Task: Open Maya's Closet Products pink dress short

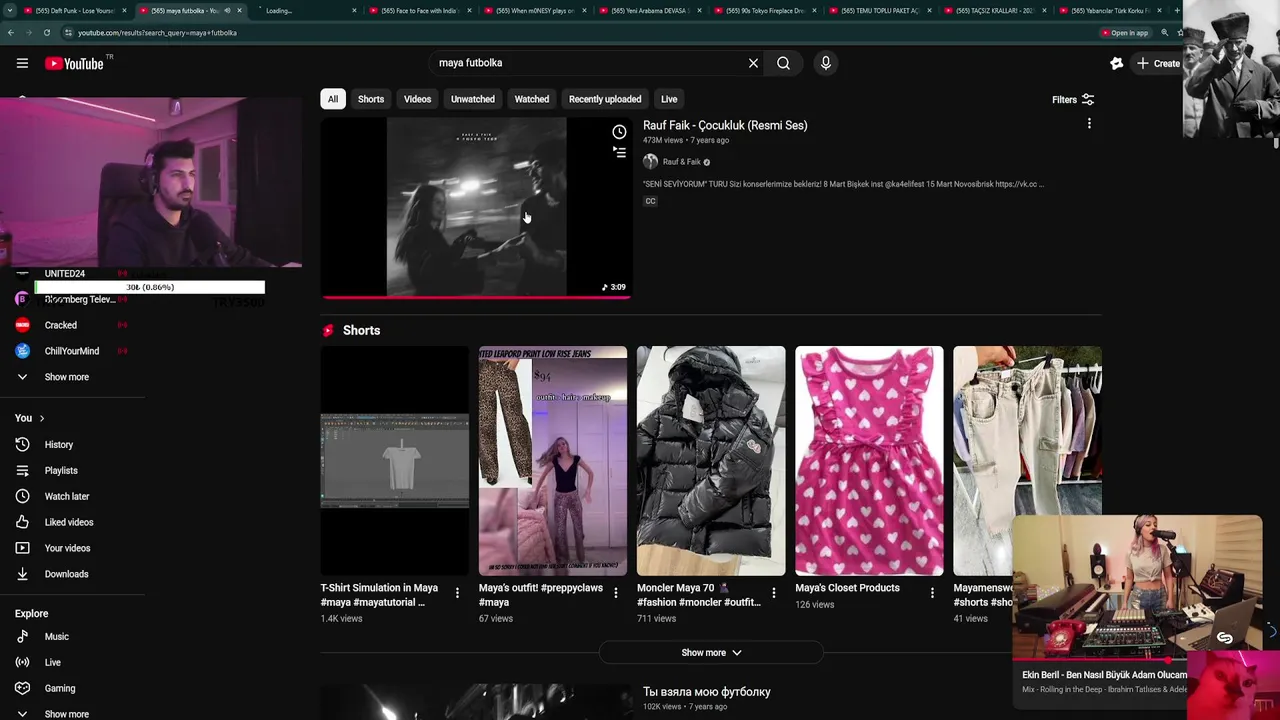Action: click(869, 461)
